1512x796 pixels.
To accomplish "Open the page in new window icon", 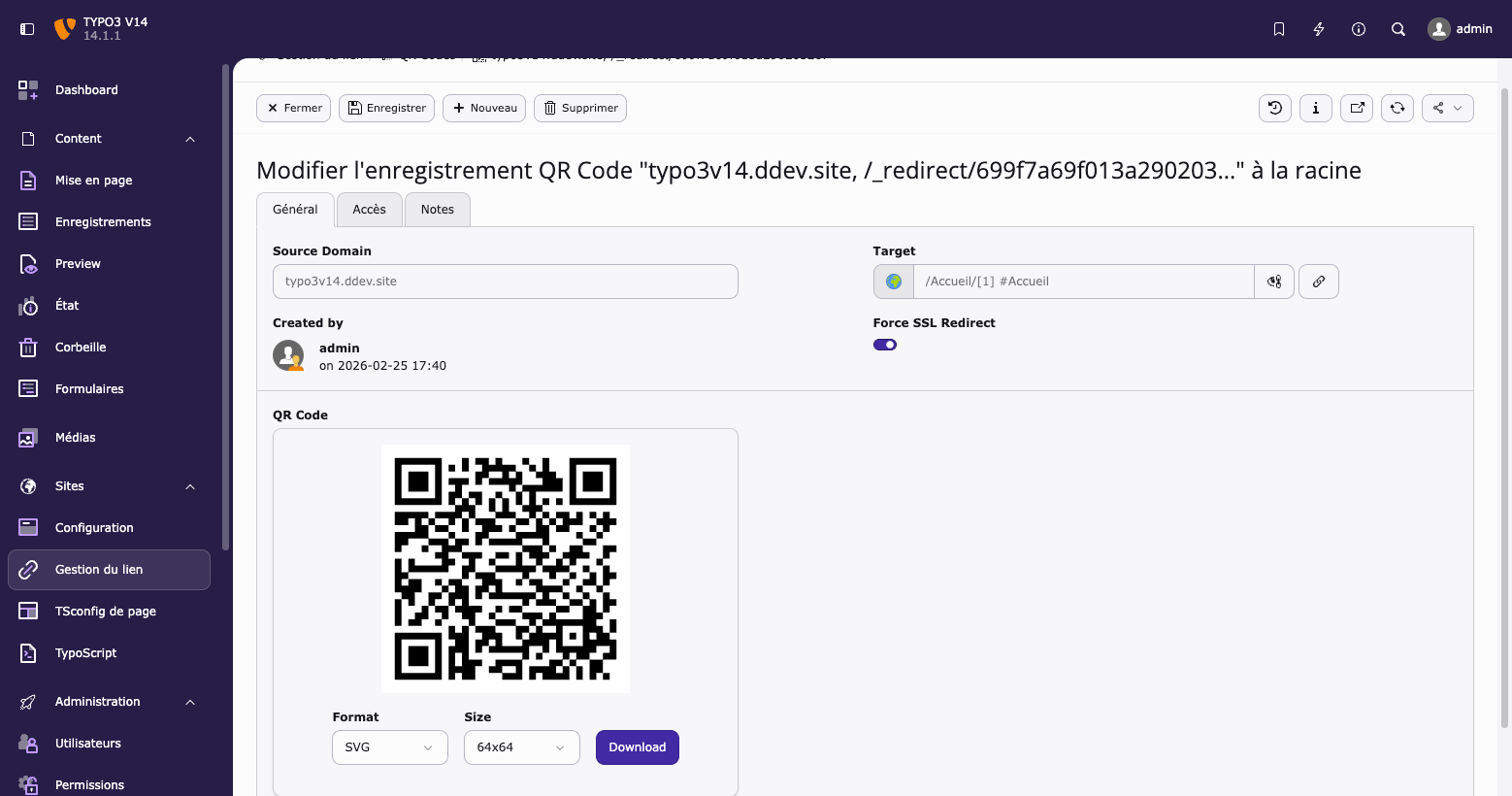I will 1356,108.
